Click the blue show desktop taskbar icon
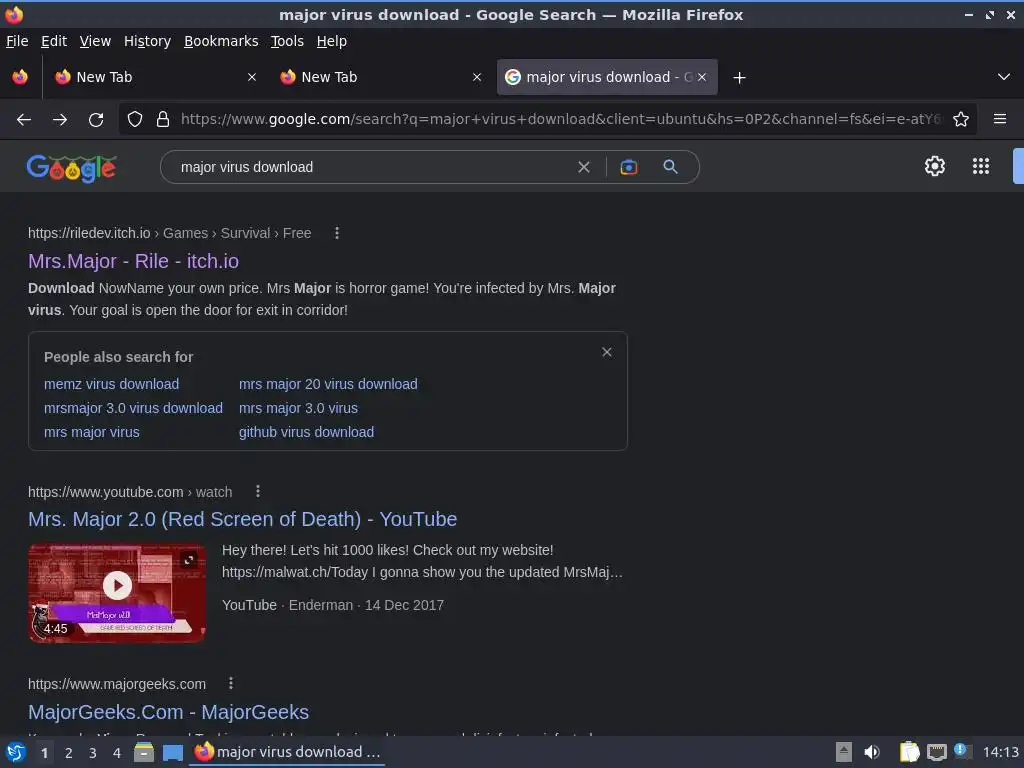 [x=172, y=753]
